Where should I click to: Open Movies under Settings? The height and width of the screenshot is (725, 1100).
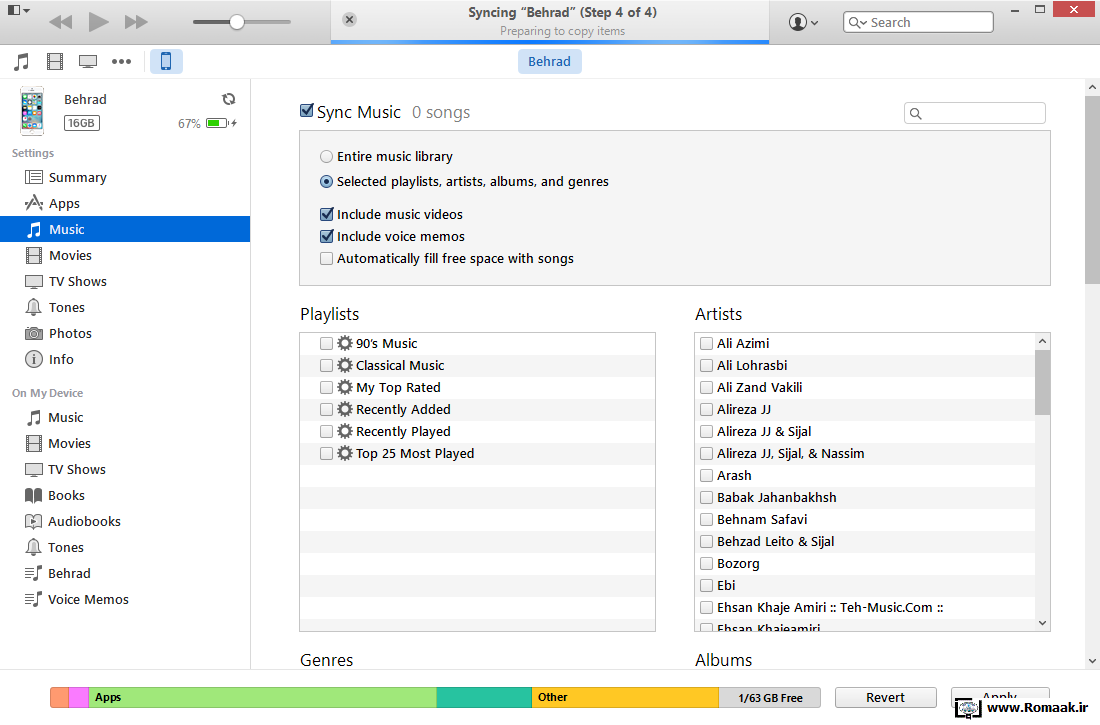pyautogui.click(x=125, y=255)
